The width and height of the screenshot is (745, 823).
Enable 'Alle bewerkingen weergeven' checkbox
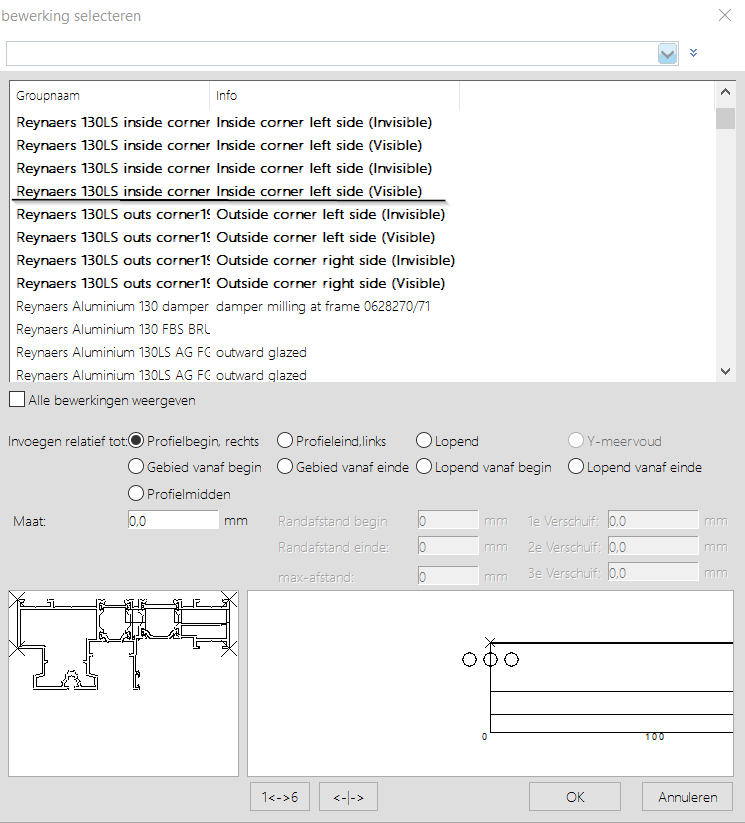click(x=17, y=399)
